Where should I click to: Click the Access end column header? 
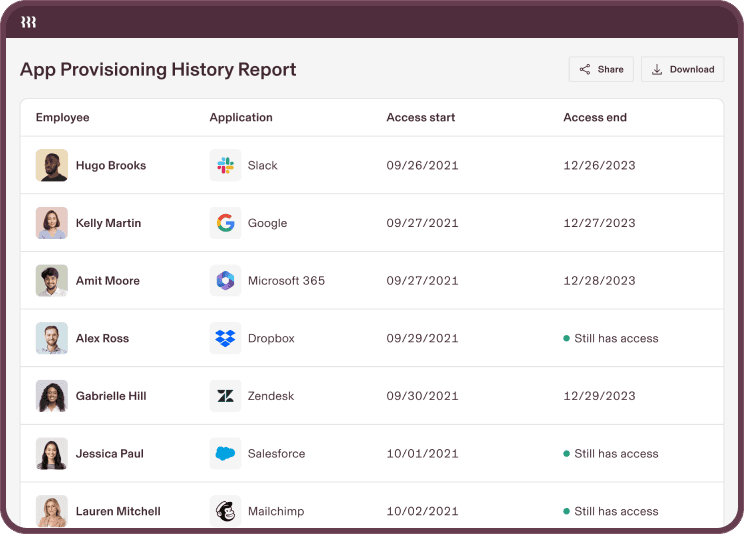(x=595, y=118)
